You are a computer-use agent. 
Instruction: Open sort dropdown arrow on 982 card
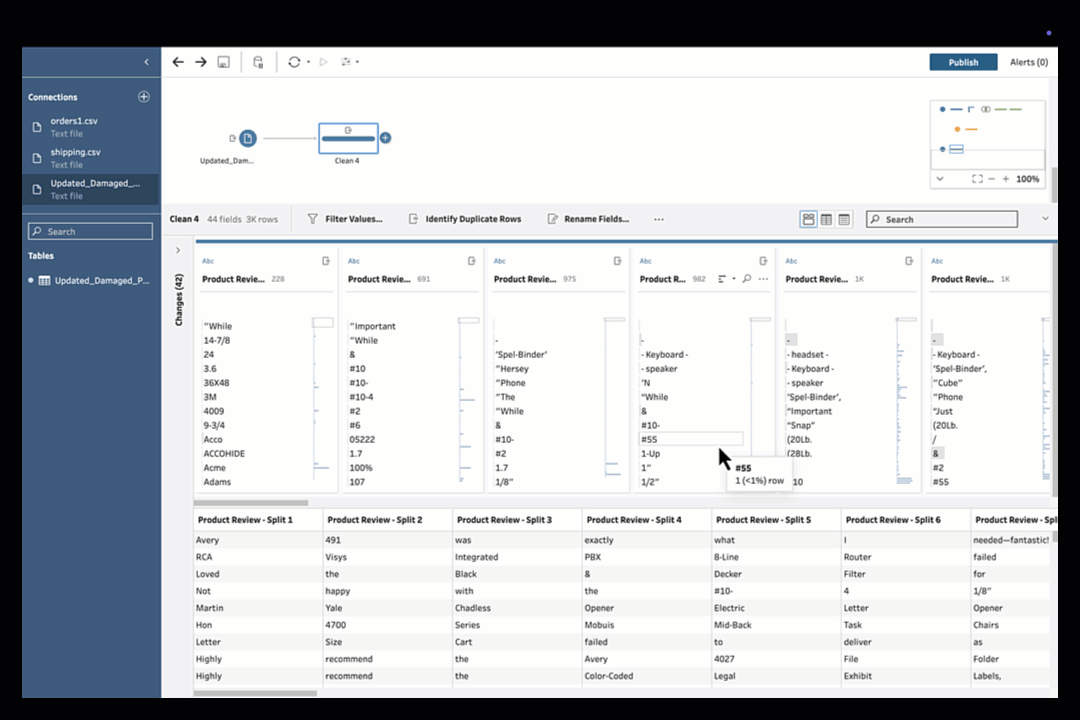[734, 279]
